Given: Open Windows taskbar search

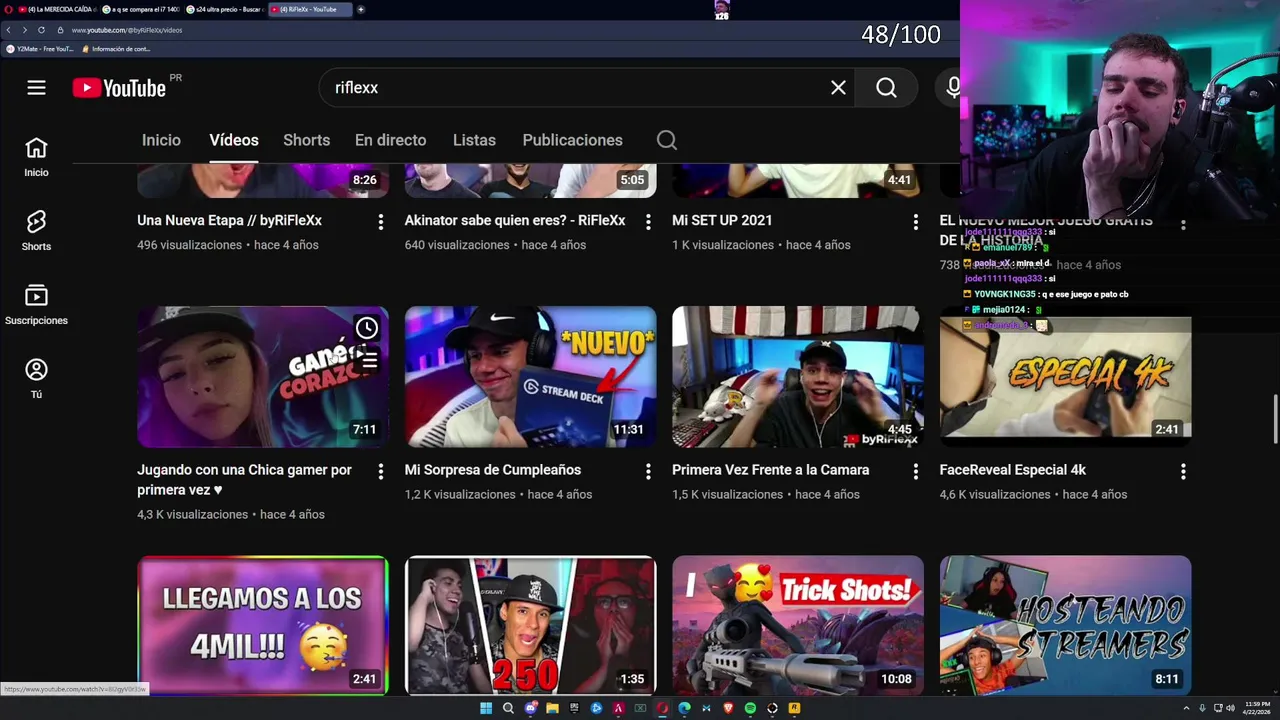Looking at the screenshot, I should [508, 708].
